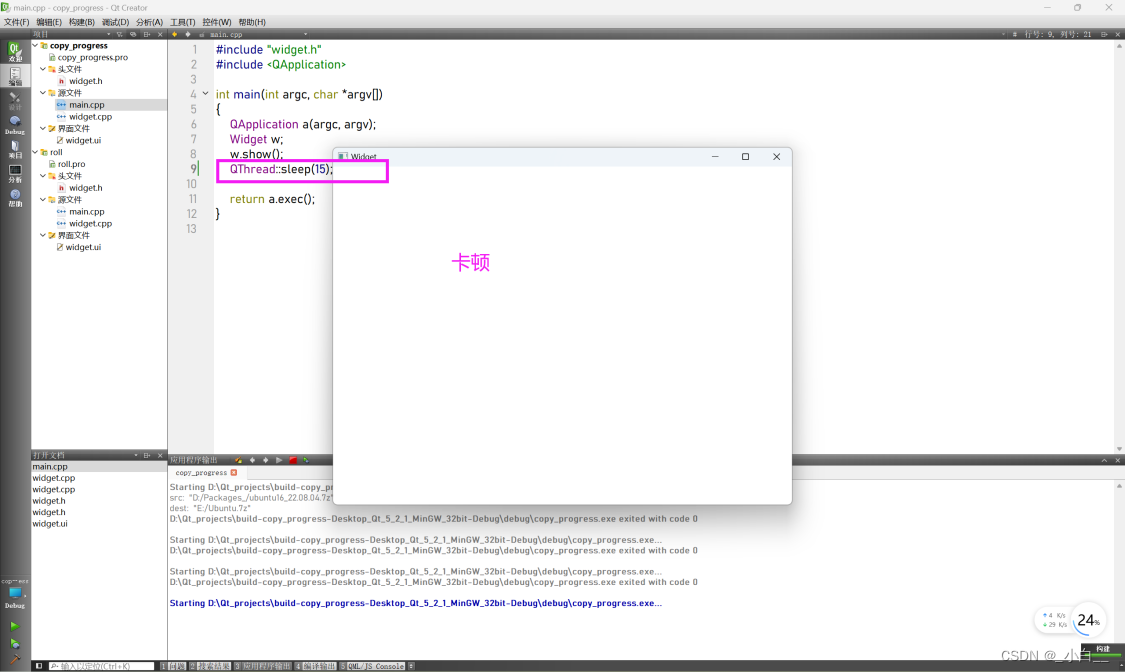Image resolution: width=1125 pixels, height=672 pixels.
Task: Click the filter tree icon in the project panel
Action: 120,34
